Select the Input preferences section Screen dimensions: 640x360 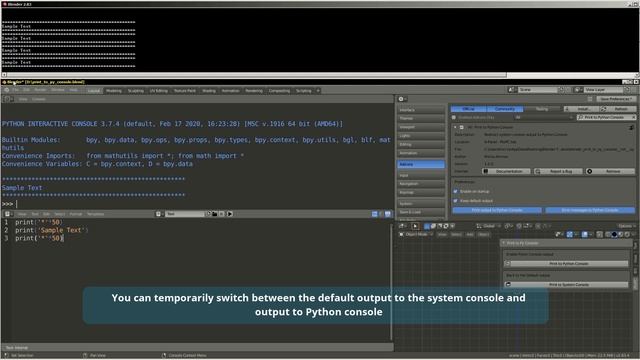click(421, 176)
